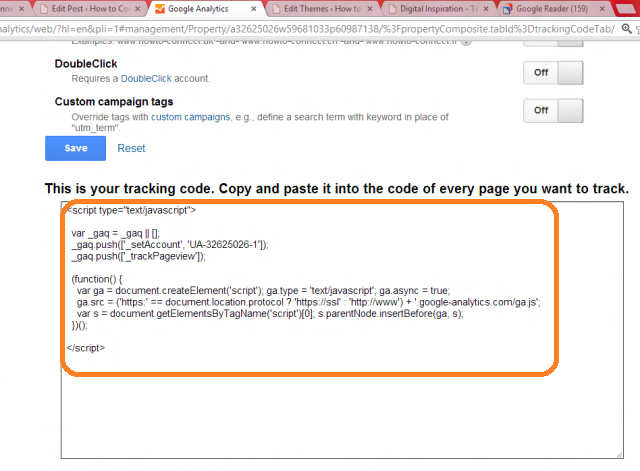640x471 pixels.
Task: Click the ga.src google-analytics.com/ga.js line
Action: [308, 302]
